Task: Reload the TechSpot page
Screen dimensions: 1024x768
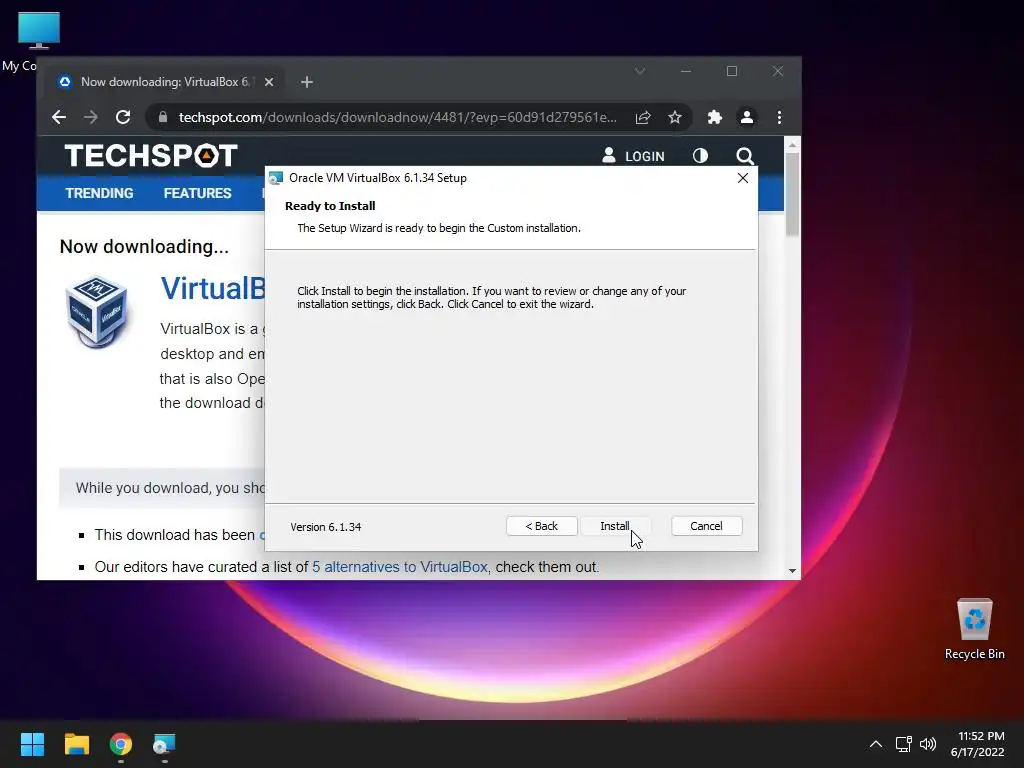Action: point(123,118)
